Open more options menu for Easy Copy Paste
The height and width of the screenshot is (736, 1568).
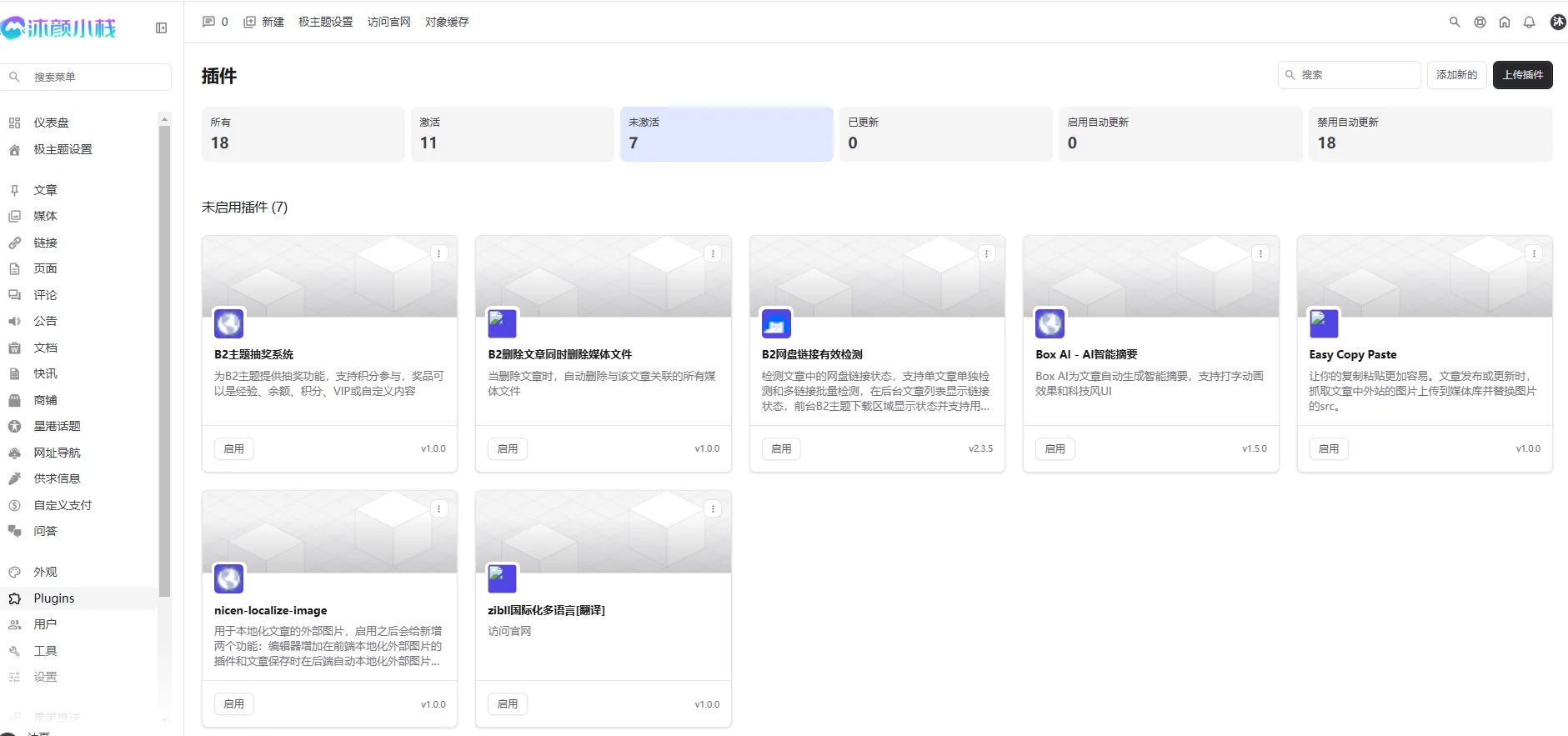[x=1534, y=253]
